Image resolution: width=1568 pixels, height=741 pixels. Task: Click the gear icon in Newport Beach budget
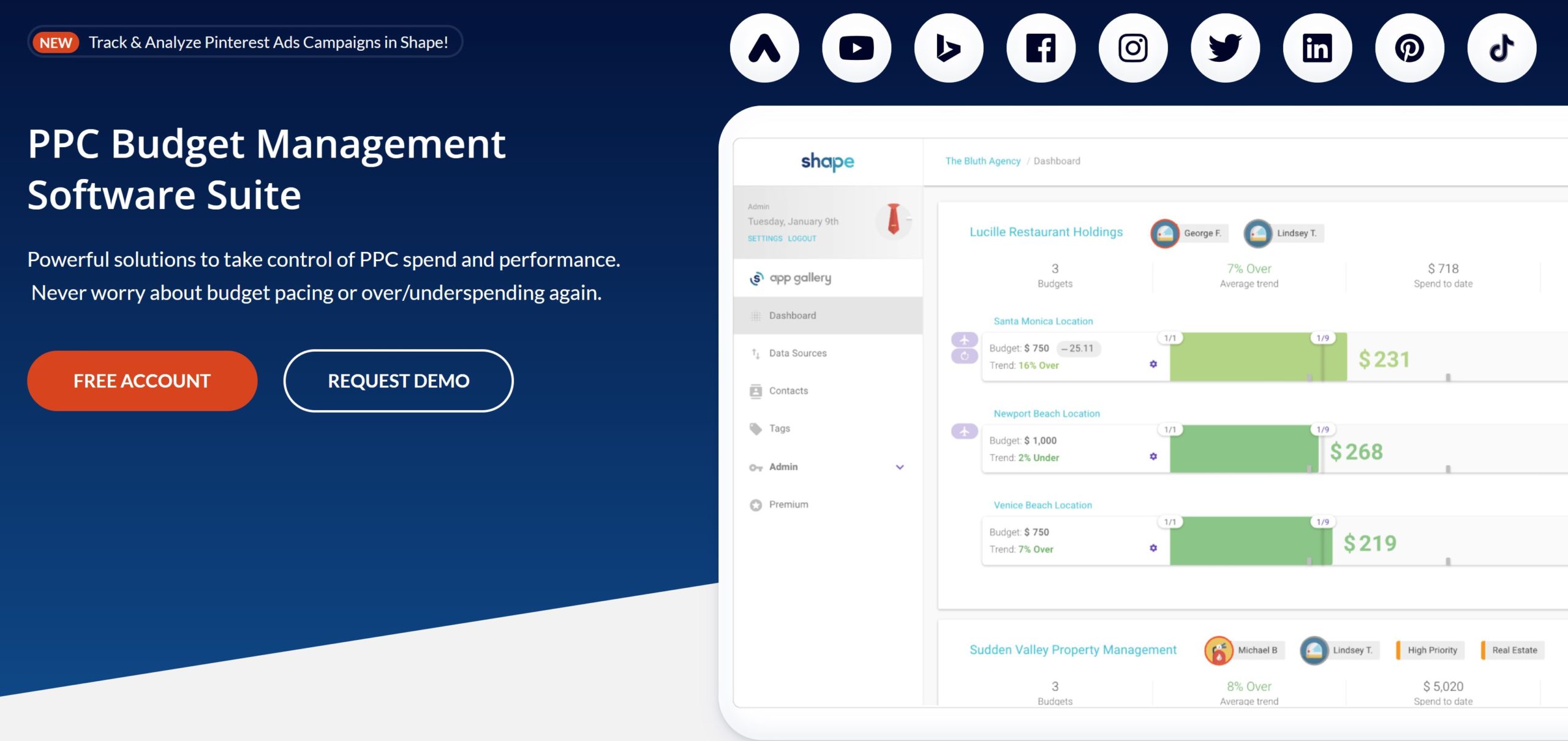point(1153,457)
